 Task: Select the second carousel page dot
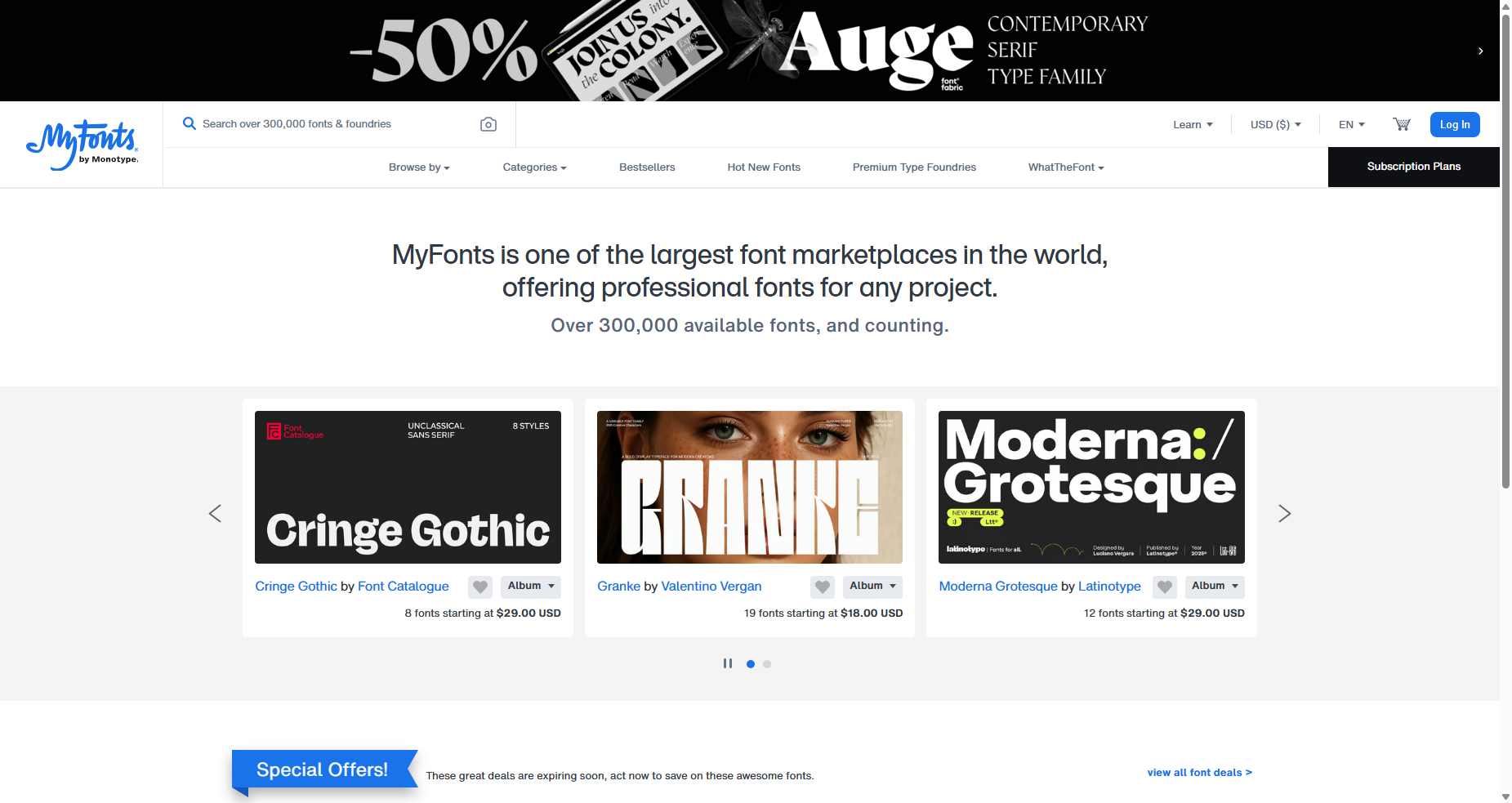[x=767, y=664]
